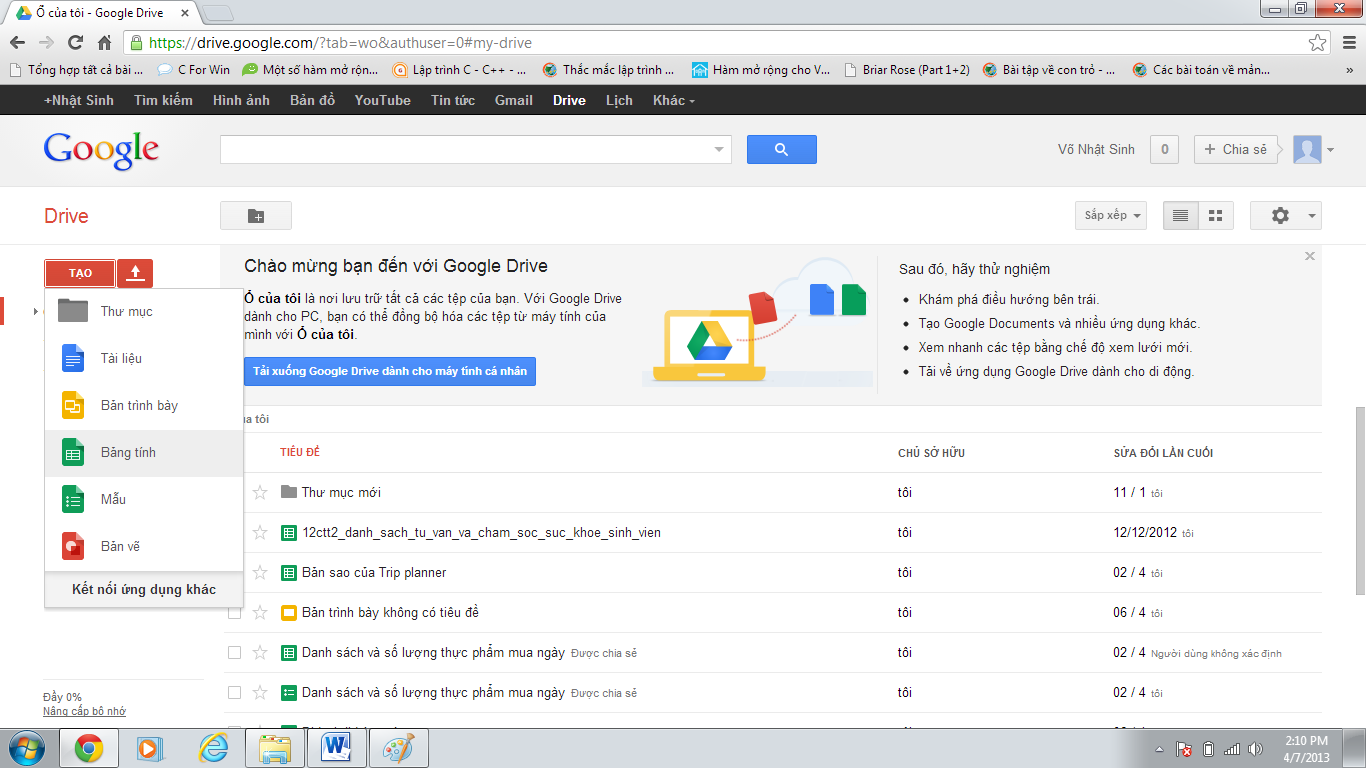Switch to grid view layout
Viewport: 1366px width, 768px height.
1216,215
